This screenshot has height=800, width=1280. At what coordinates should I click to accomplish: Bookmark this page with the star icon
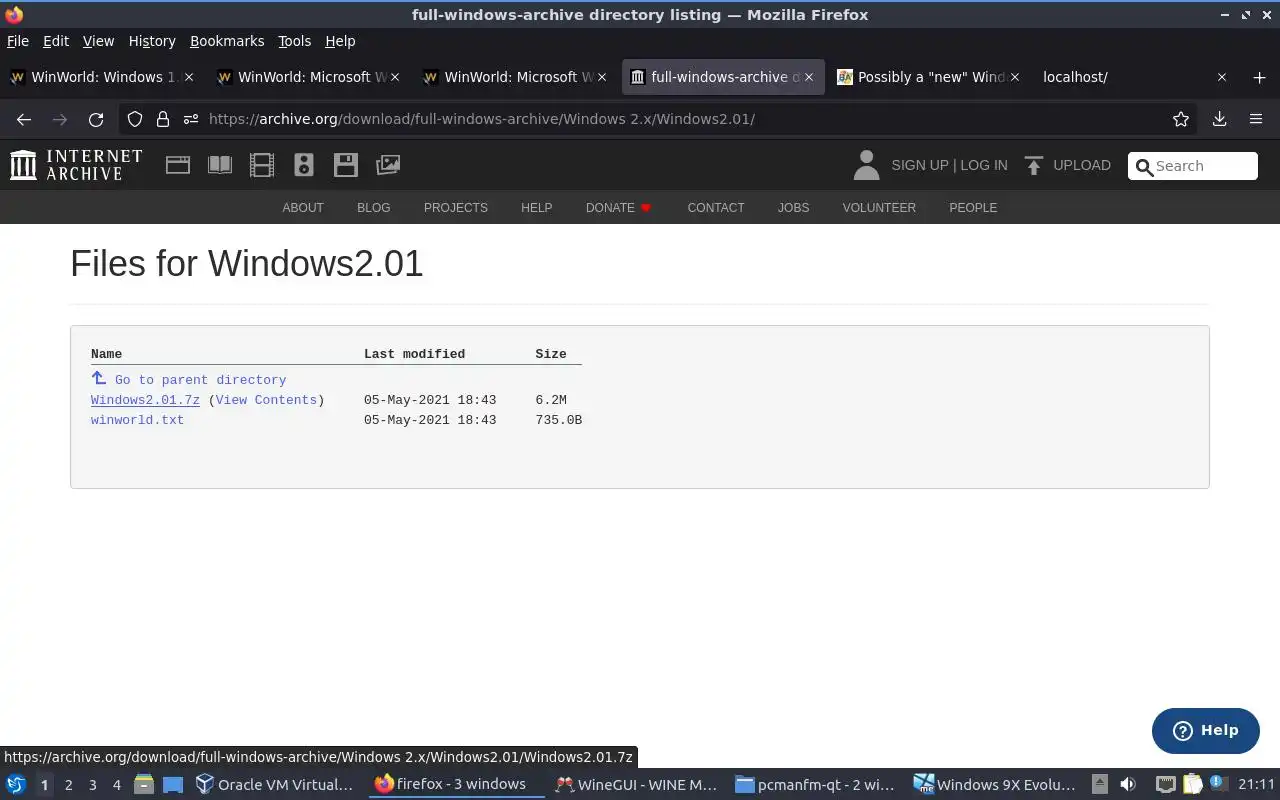tap(1181, 119)
